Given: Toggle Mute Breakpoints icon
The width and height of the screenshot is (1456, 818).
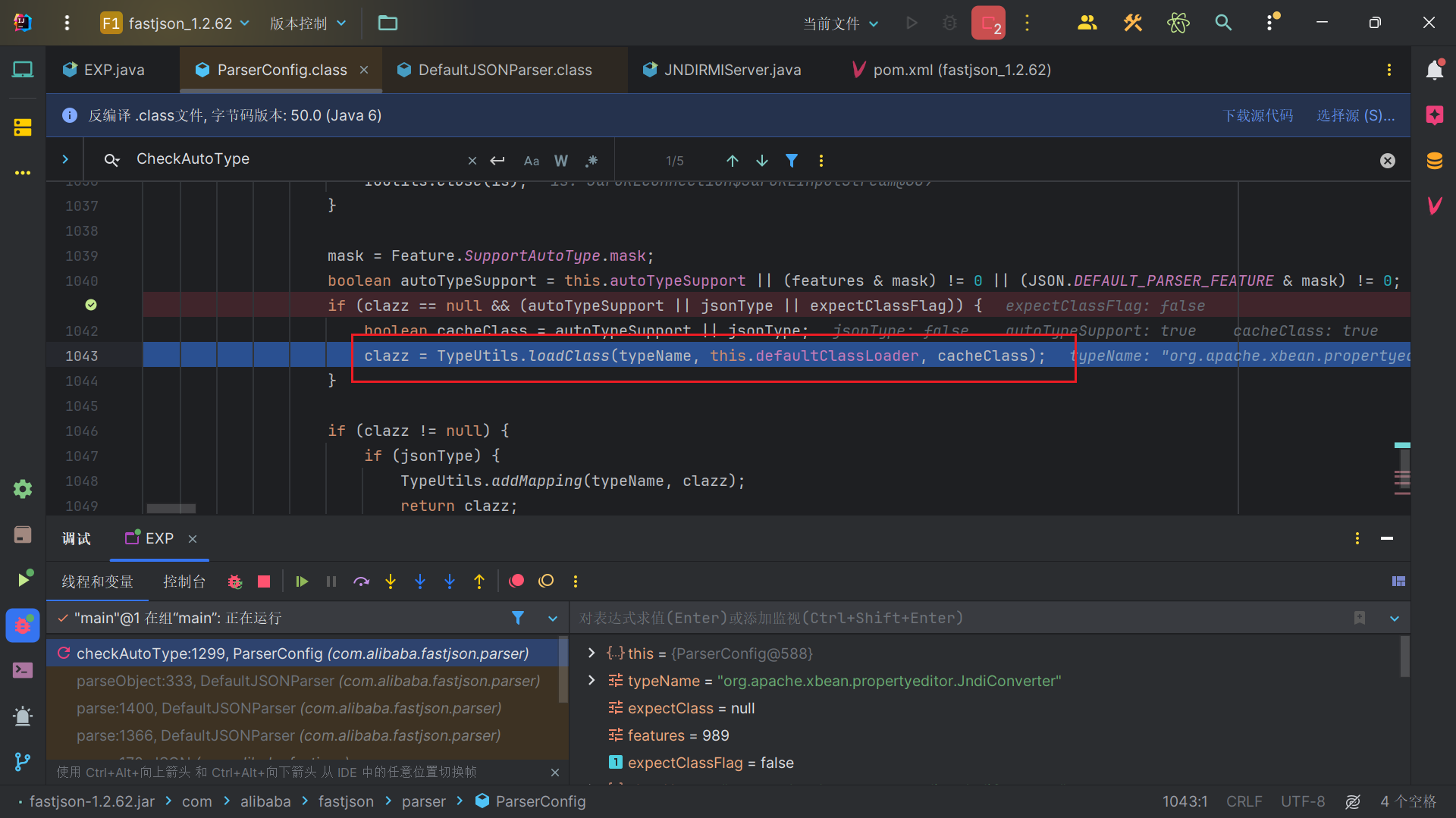Looking at the screenshot, I should tap(546, 581).
